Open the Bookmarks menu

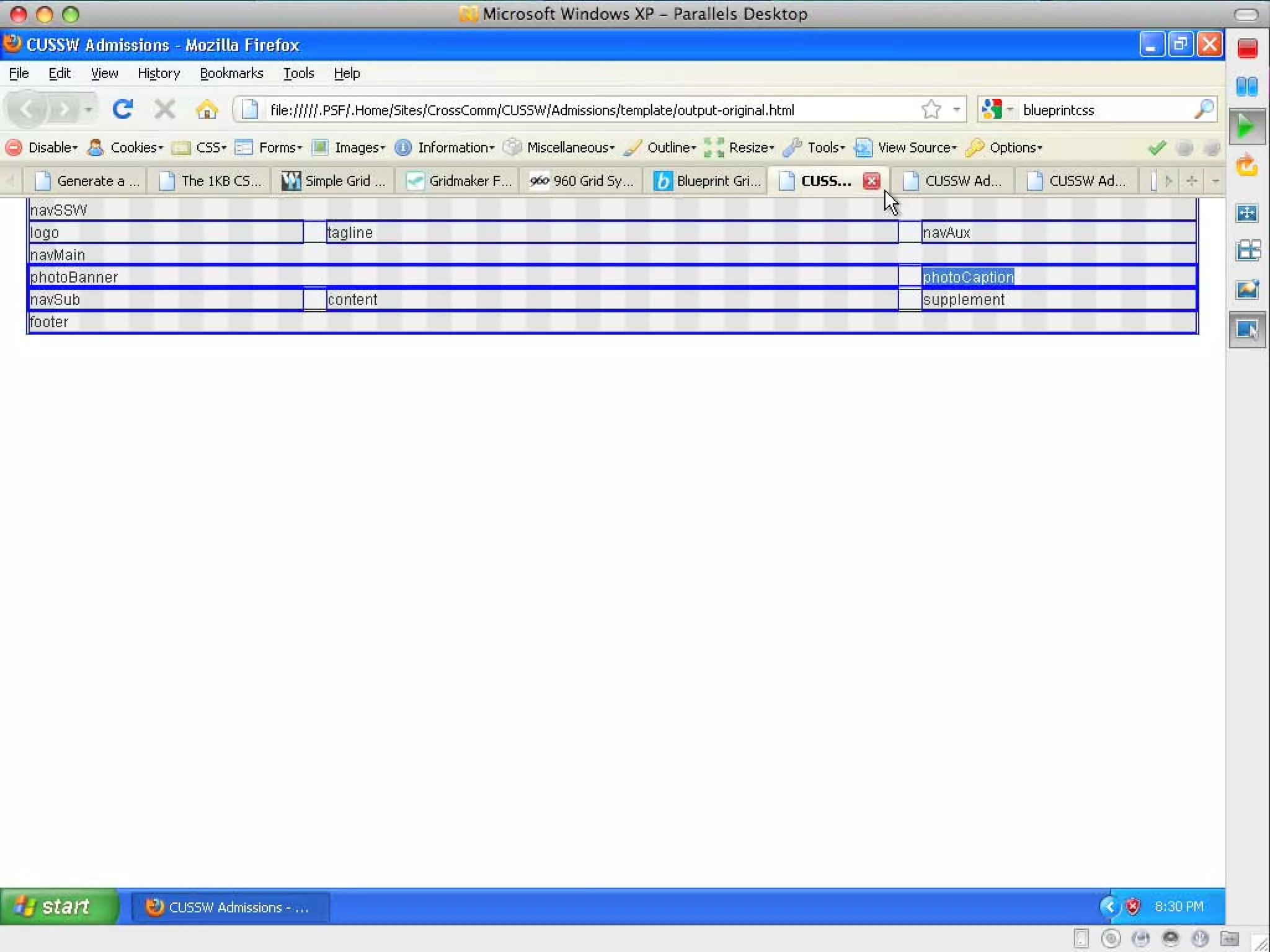[x=231, y=73]
